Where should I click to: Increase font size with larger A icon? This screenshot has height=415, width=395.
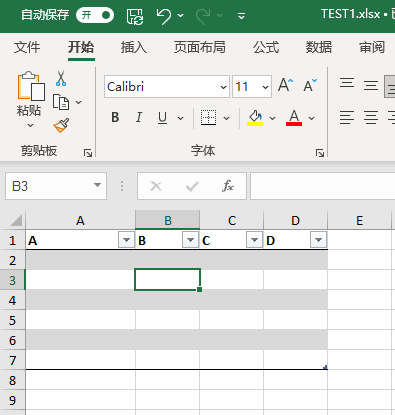pyautogui.click(x=286, y=85)
